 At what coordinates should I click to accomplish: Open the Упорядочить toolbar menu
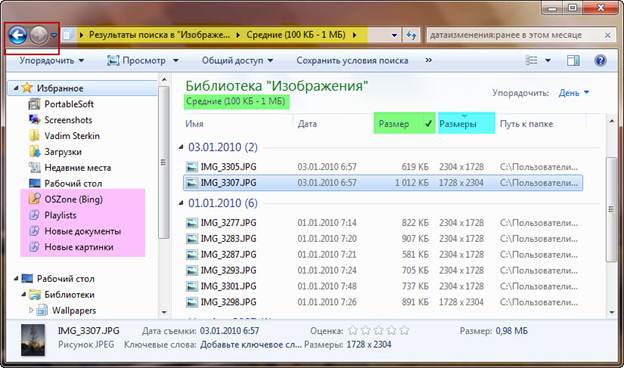click(52, 60)
